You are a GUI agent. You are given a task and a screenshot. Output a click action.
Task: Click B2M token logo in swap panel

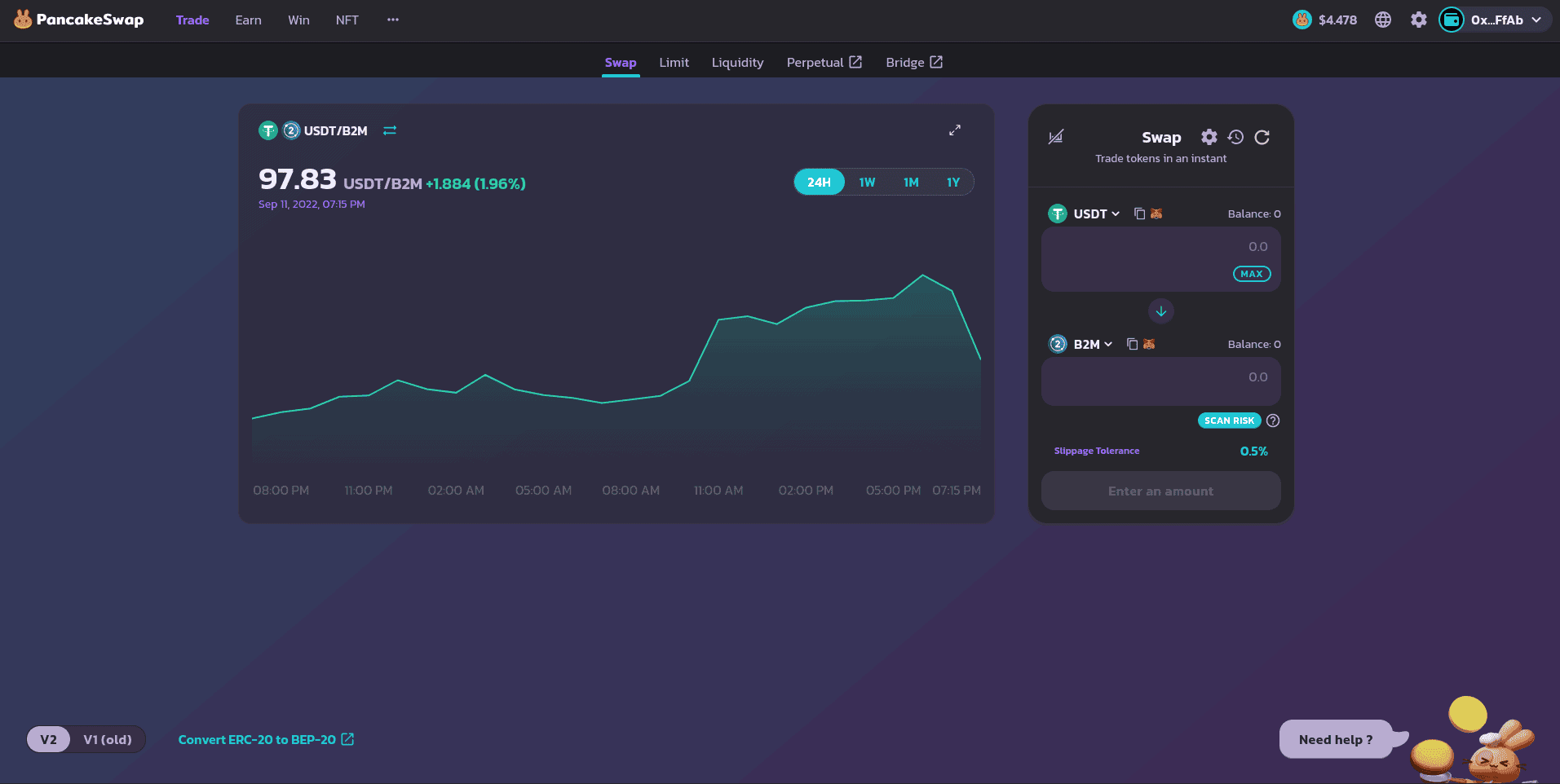click(x=1058, y=344)
